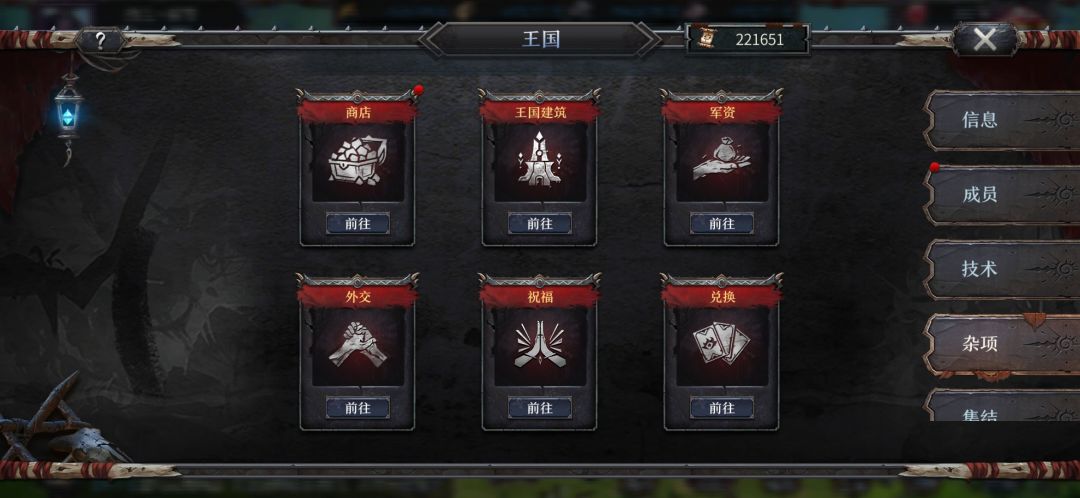Click 前往 under 外交

tap(357, 408)
